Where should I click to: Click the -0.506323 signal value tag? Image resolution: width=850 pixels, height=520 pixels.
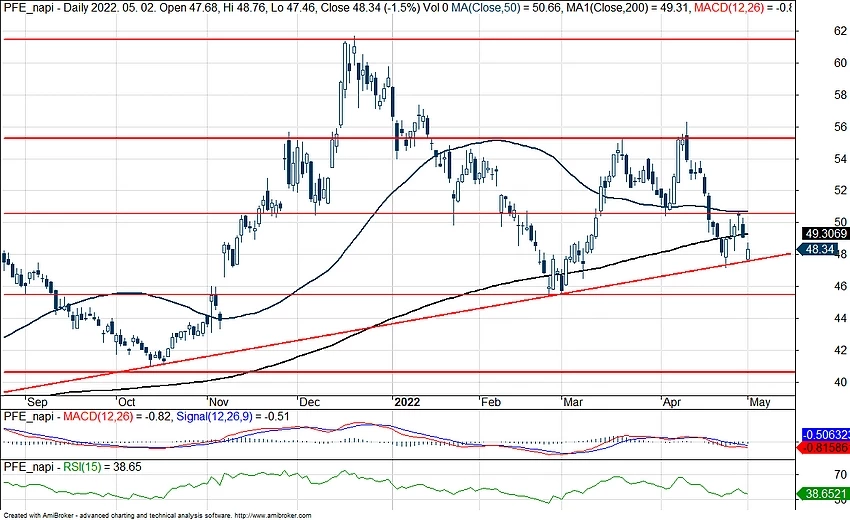tap(826, 434)
